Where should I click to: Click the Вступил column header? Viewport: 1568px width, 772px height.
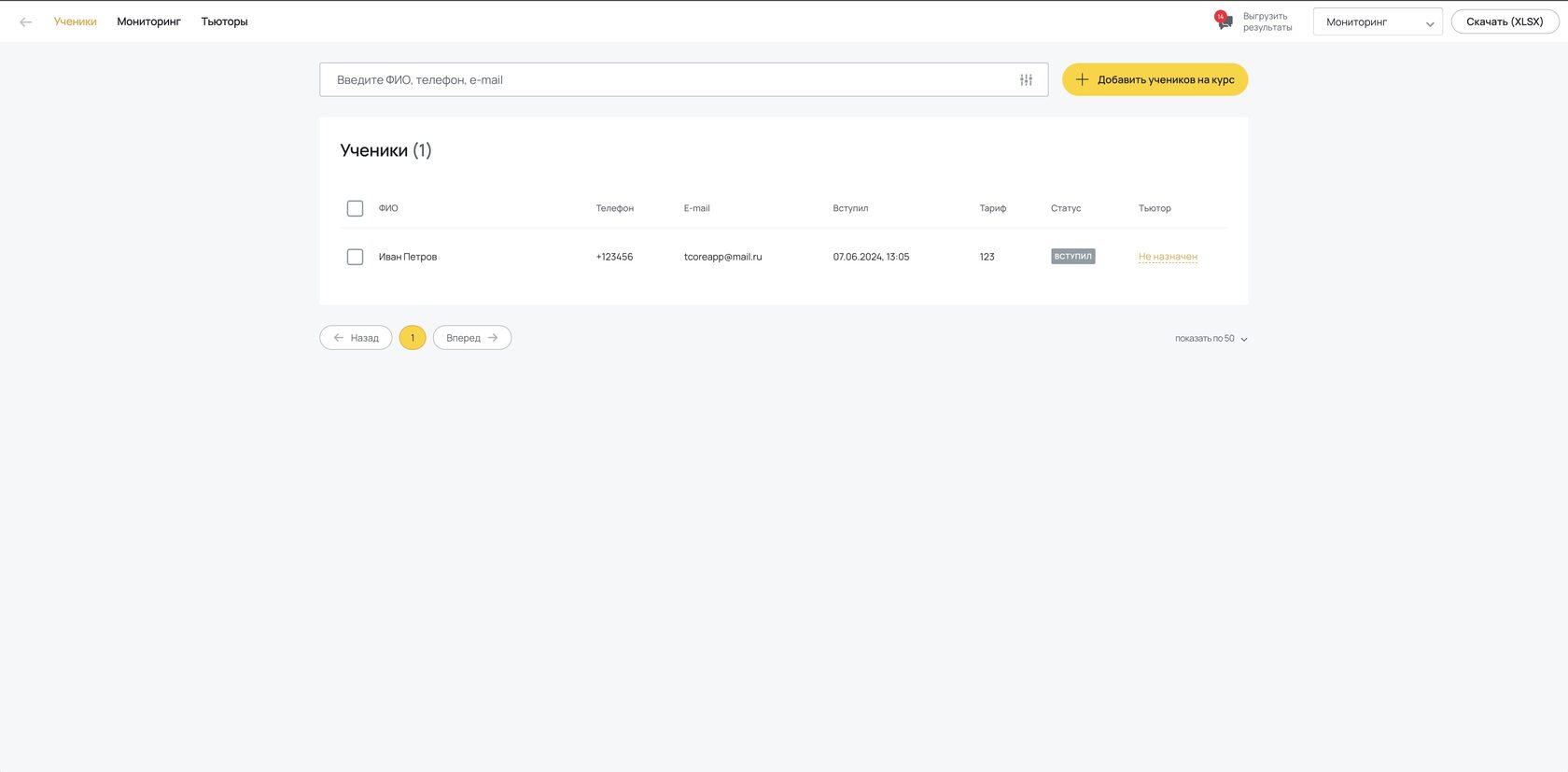[x=850, y=208]
